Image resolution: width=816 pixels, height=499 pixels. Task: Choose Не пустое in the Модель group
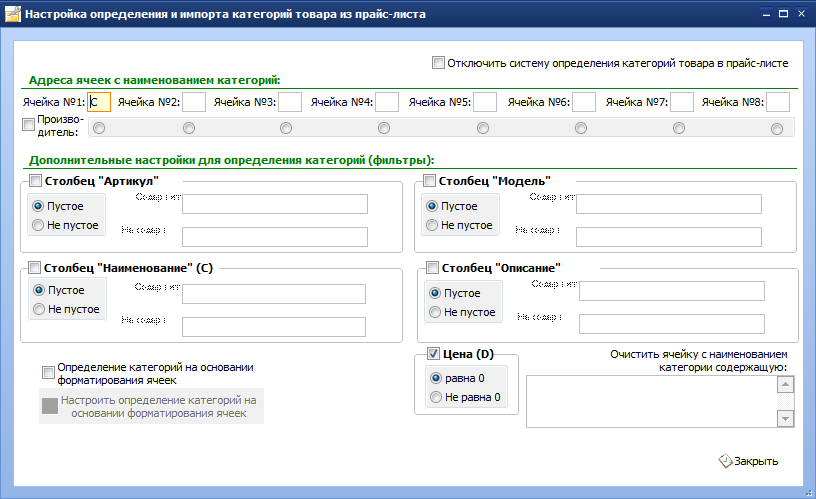[432, 225]
